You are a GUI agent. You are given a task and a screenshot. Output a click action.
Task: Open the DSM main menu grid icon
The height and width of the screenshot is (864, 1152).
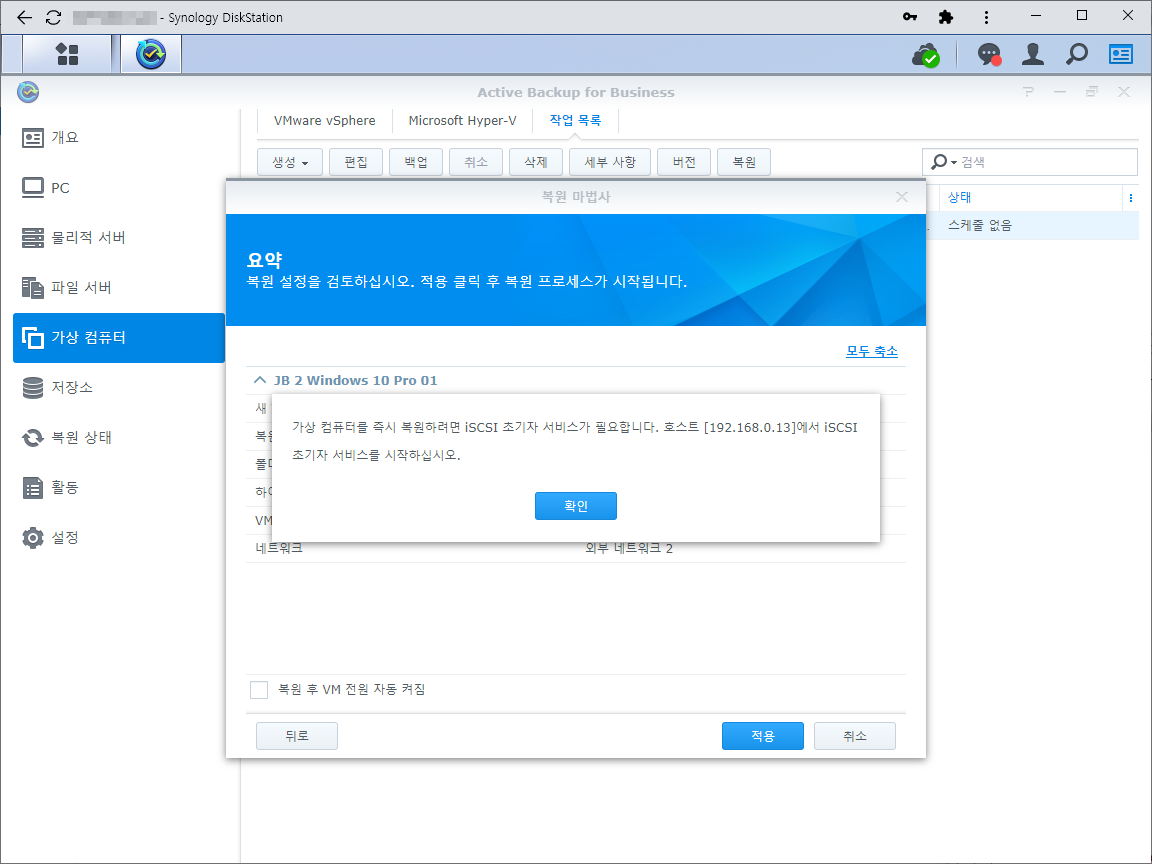(68, 54)
